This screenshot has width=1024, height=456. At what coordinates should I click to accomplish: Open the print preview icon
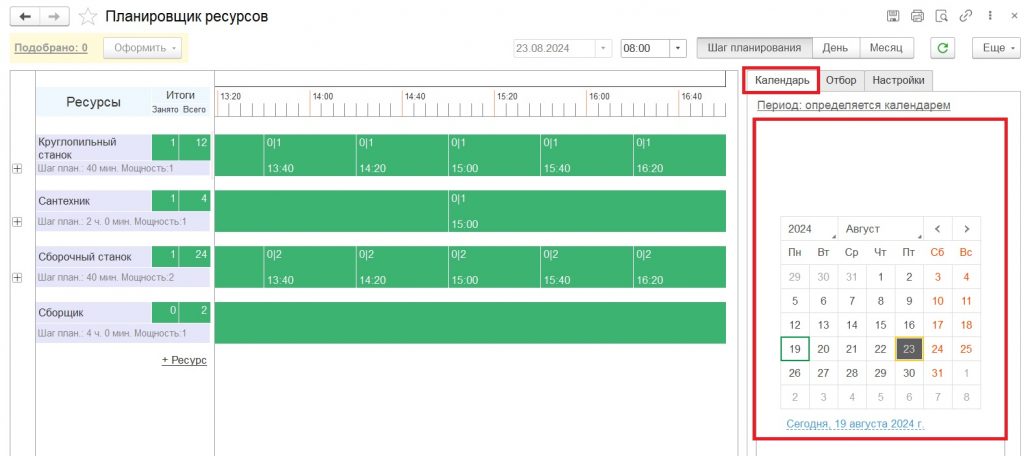(x=941, y=16)
